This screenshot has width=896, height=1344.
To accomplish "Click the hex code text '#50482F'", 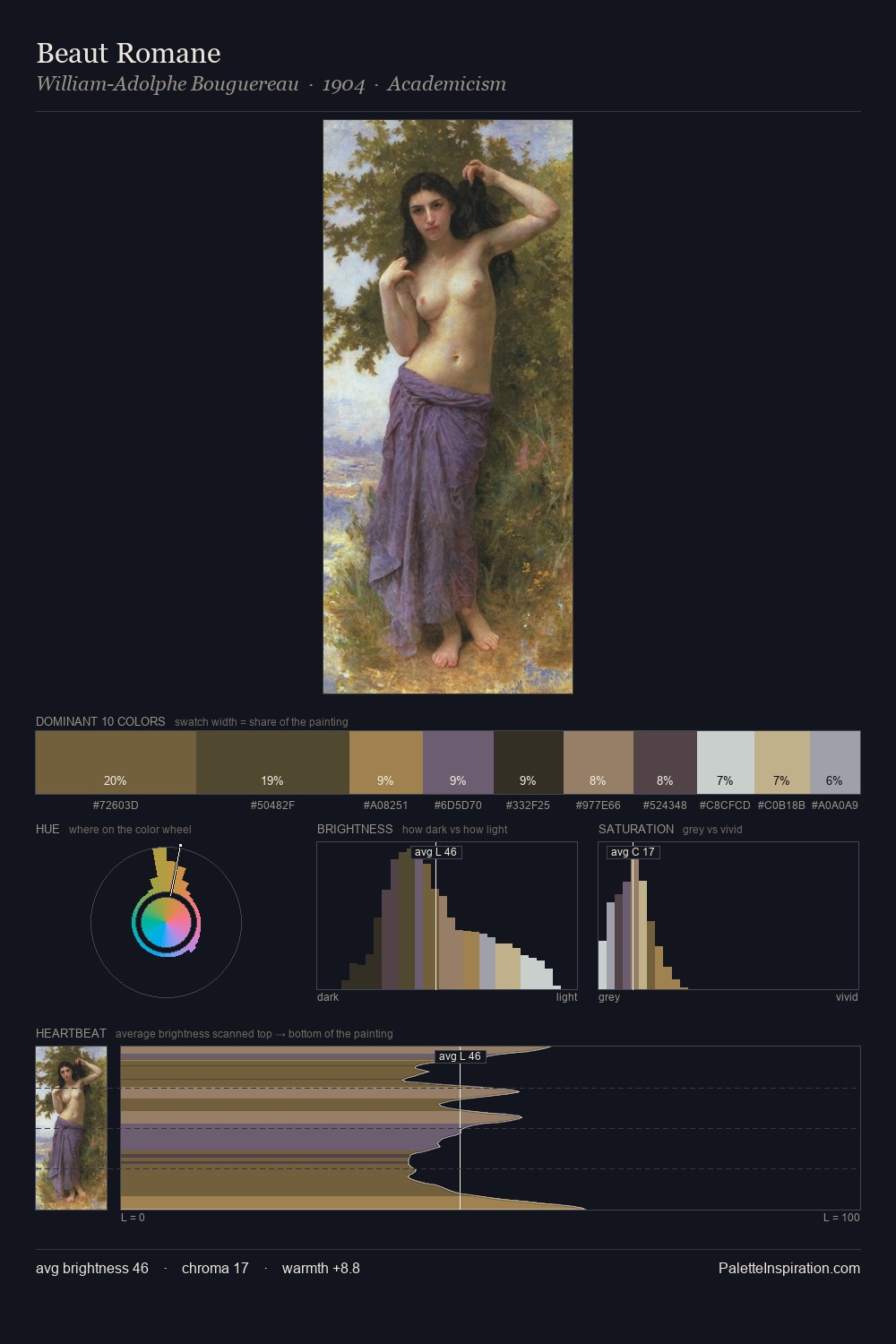I will (x=272, y=806).
